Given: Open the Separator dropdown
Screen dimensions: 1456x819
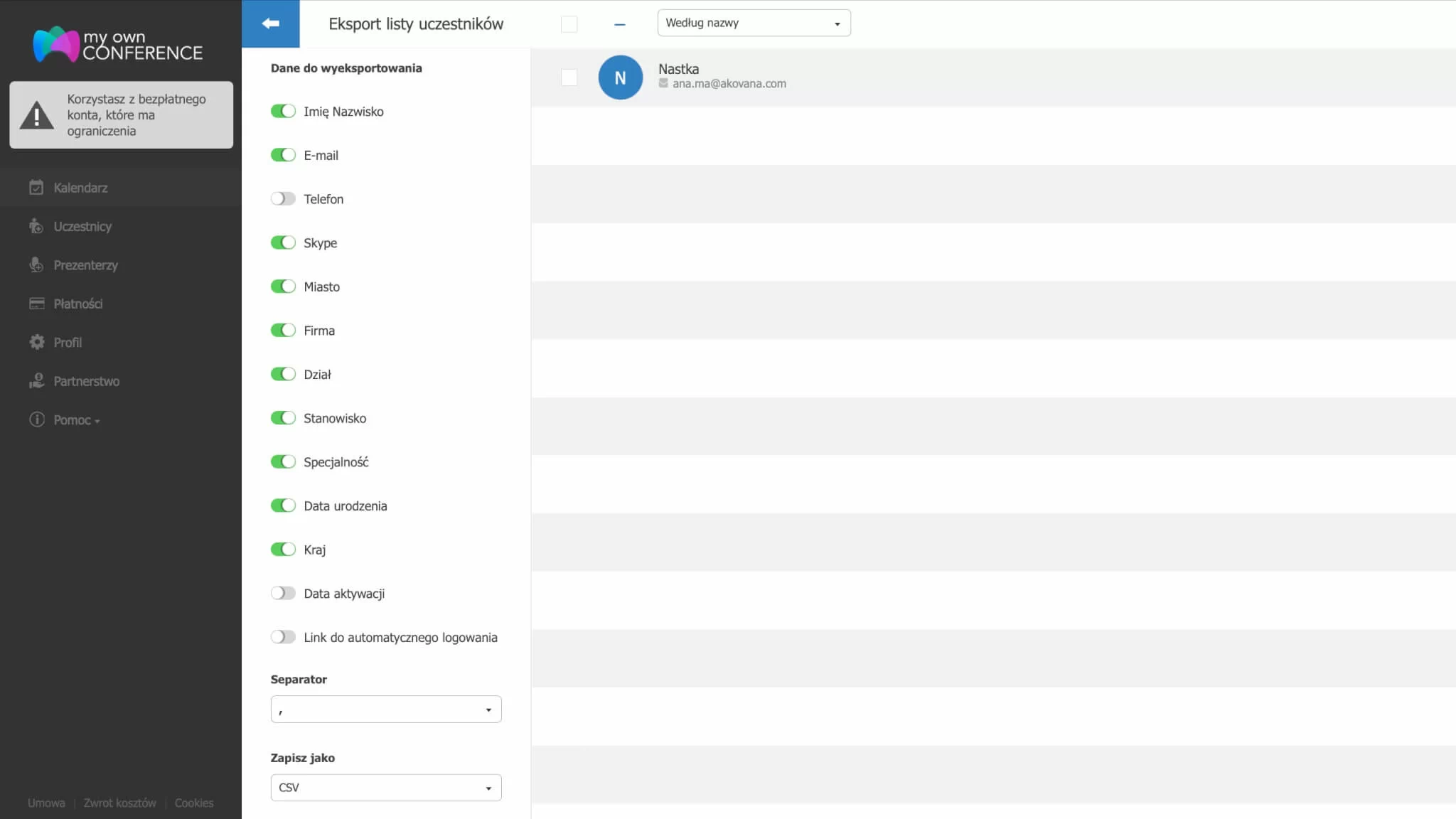Looking at the screenshot, I should pyautogui.click(x=385, y=710).
